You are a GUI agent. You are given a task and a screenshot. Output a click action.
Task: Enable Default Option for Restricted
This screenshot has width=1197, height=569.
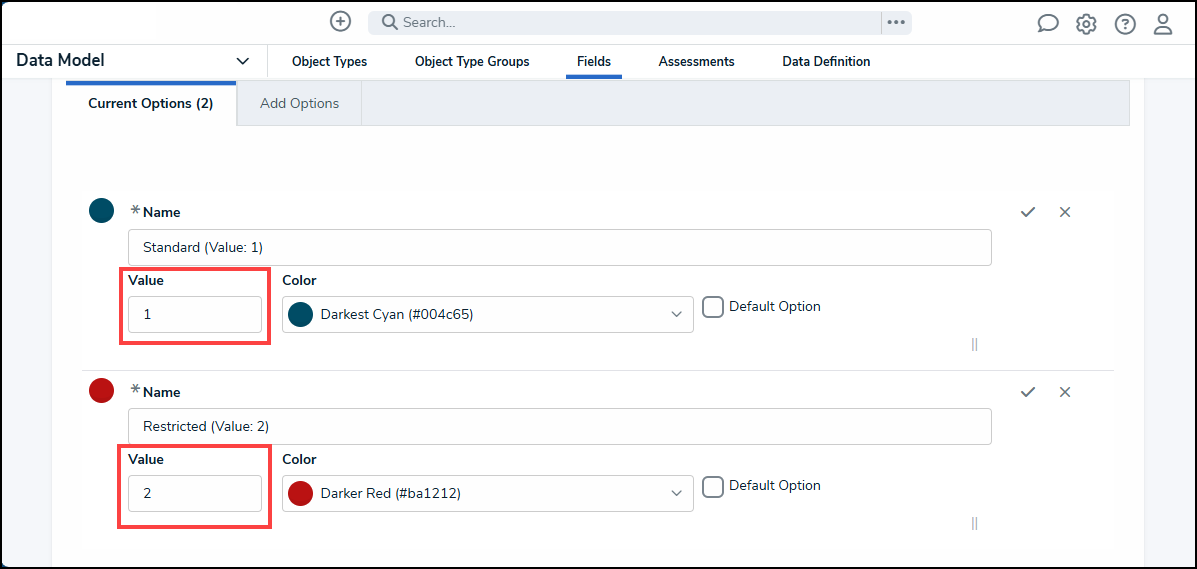click(x=713, y=487)
